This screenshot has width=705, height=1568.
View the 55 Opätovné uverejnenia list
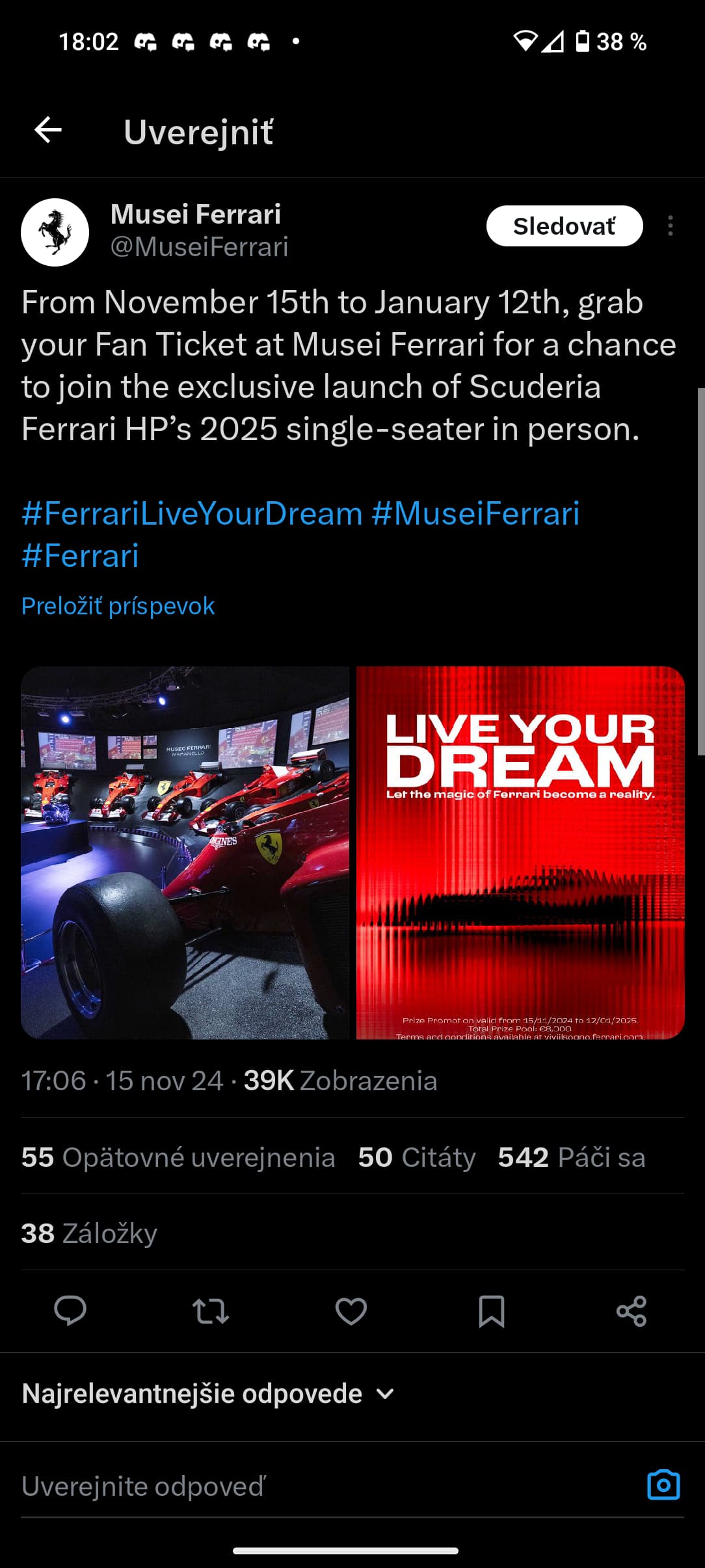point(178,1157)
